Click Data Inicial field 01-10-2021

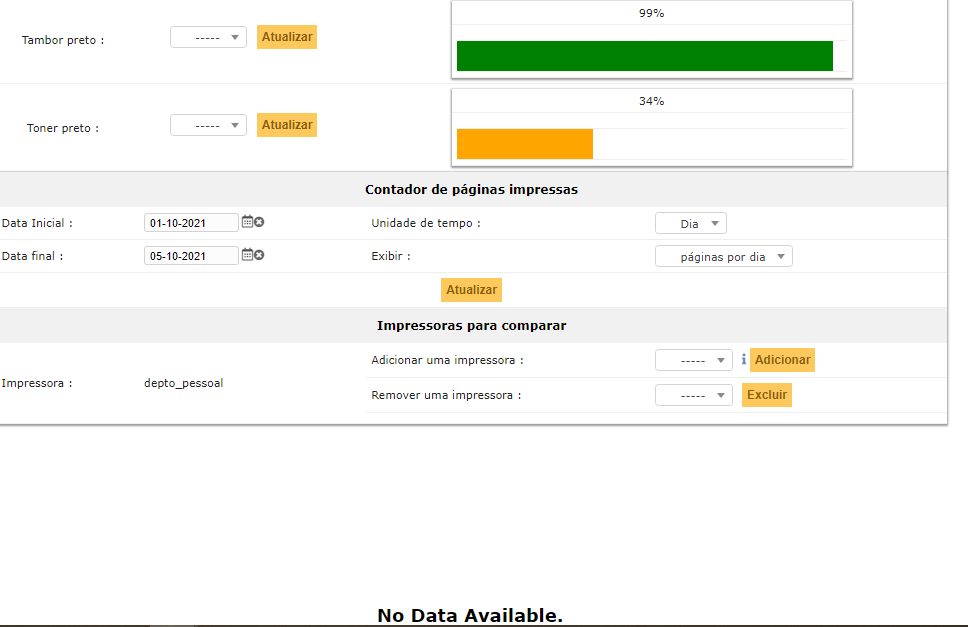(x=191, y=223)
